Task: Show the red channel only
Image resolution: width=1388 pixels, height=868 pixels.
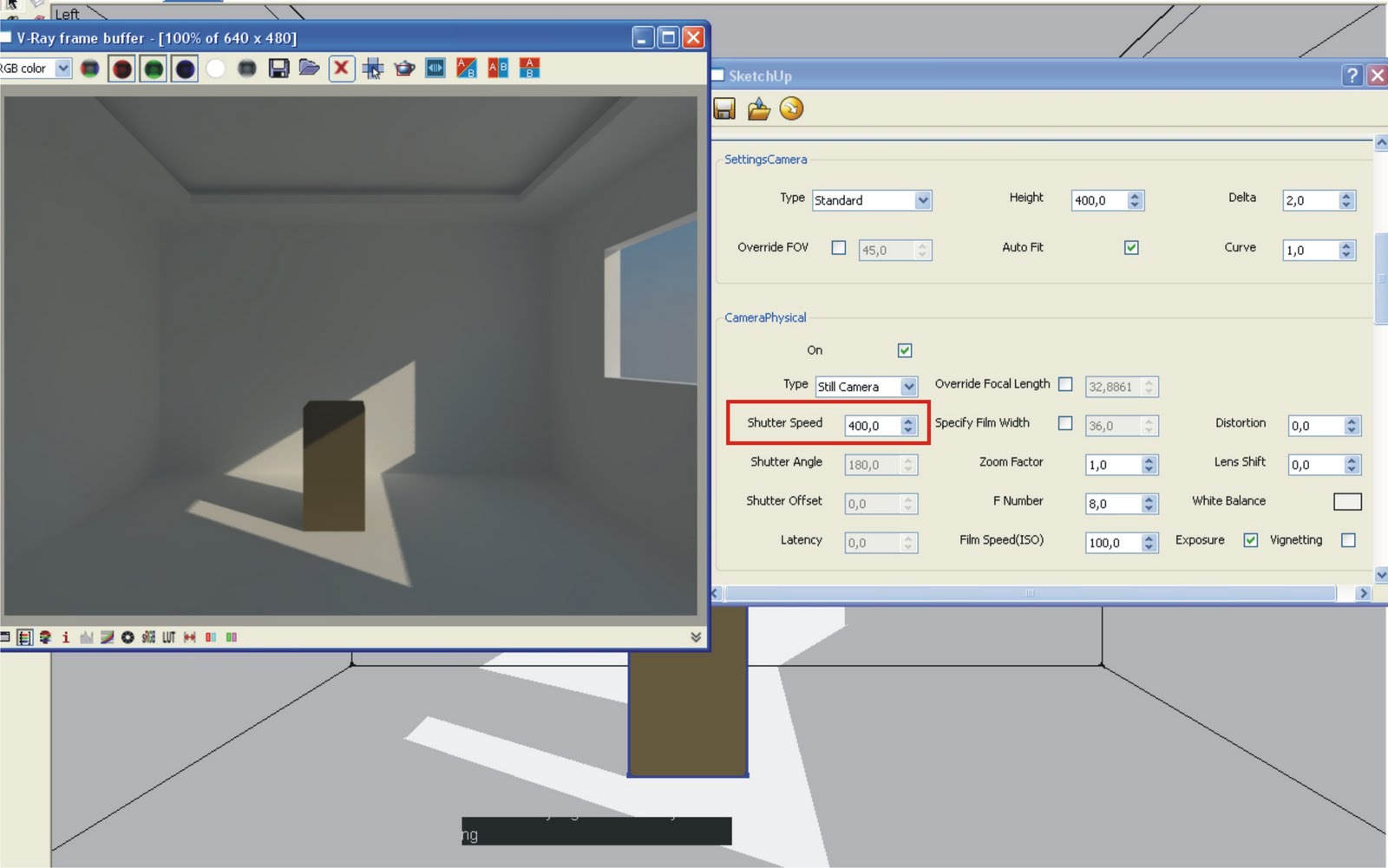Action: click(122, 69)
